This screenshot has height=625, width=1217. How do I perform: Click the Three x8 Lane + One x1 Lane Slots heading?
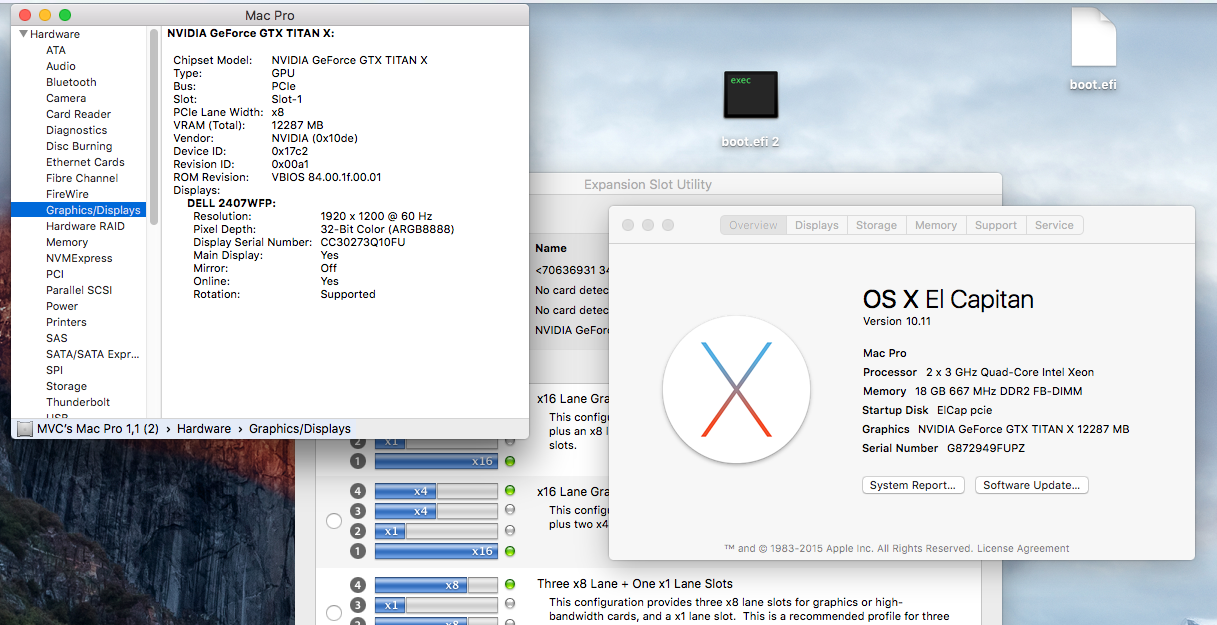tap(635, 583)
